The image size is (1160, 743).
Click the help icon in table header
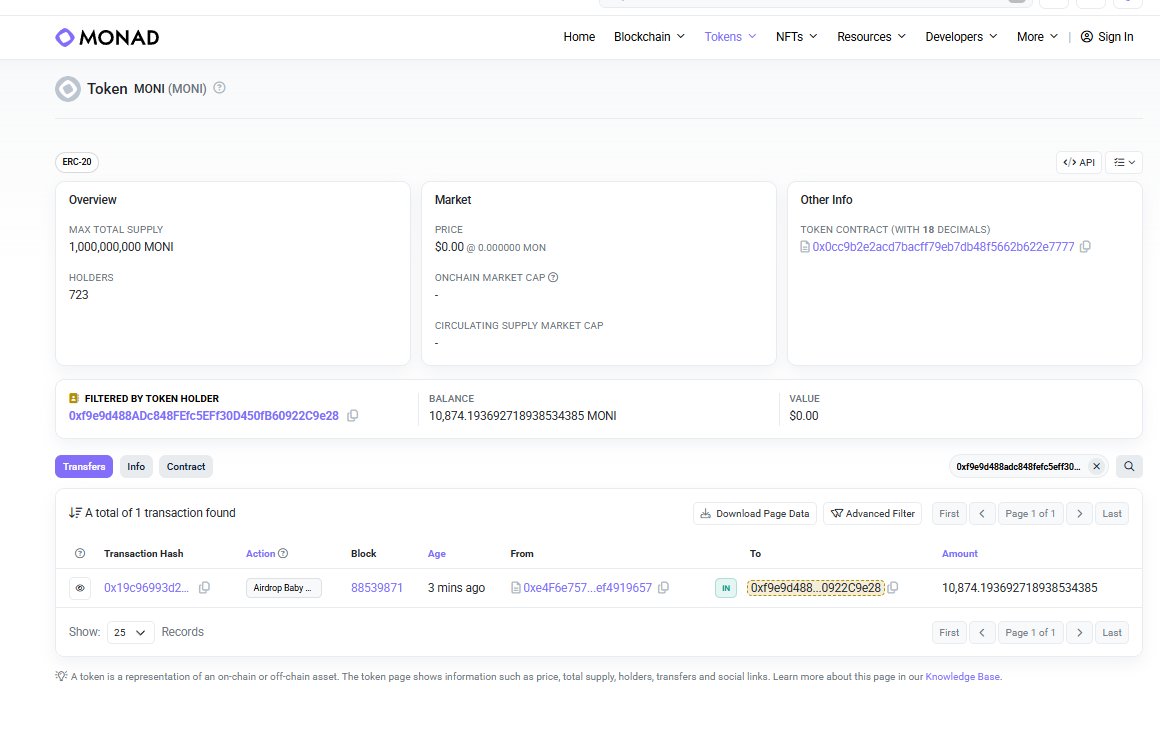80,554
